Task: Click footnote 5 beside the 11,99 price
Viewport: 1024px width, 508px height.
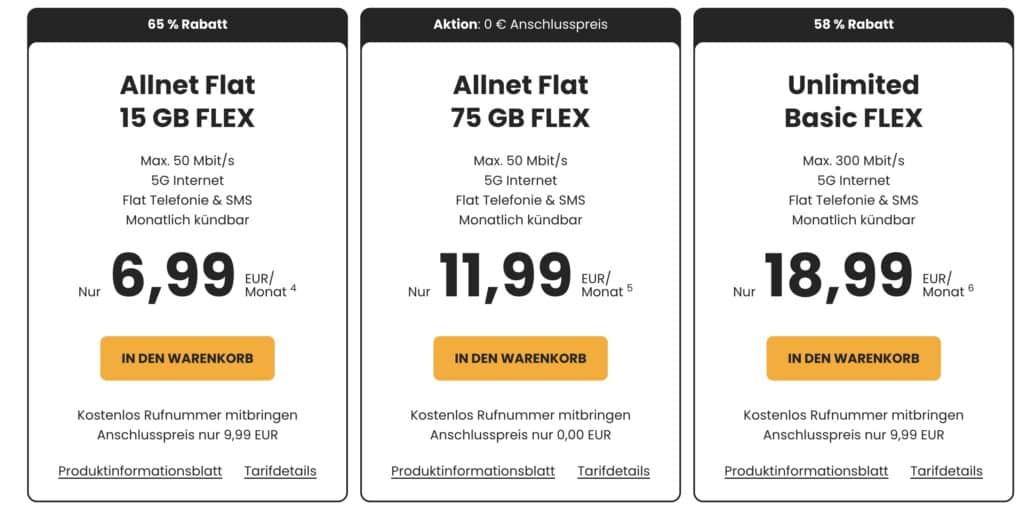Action: [629, 288]
